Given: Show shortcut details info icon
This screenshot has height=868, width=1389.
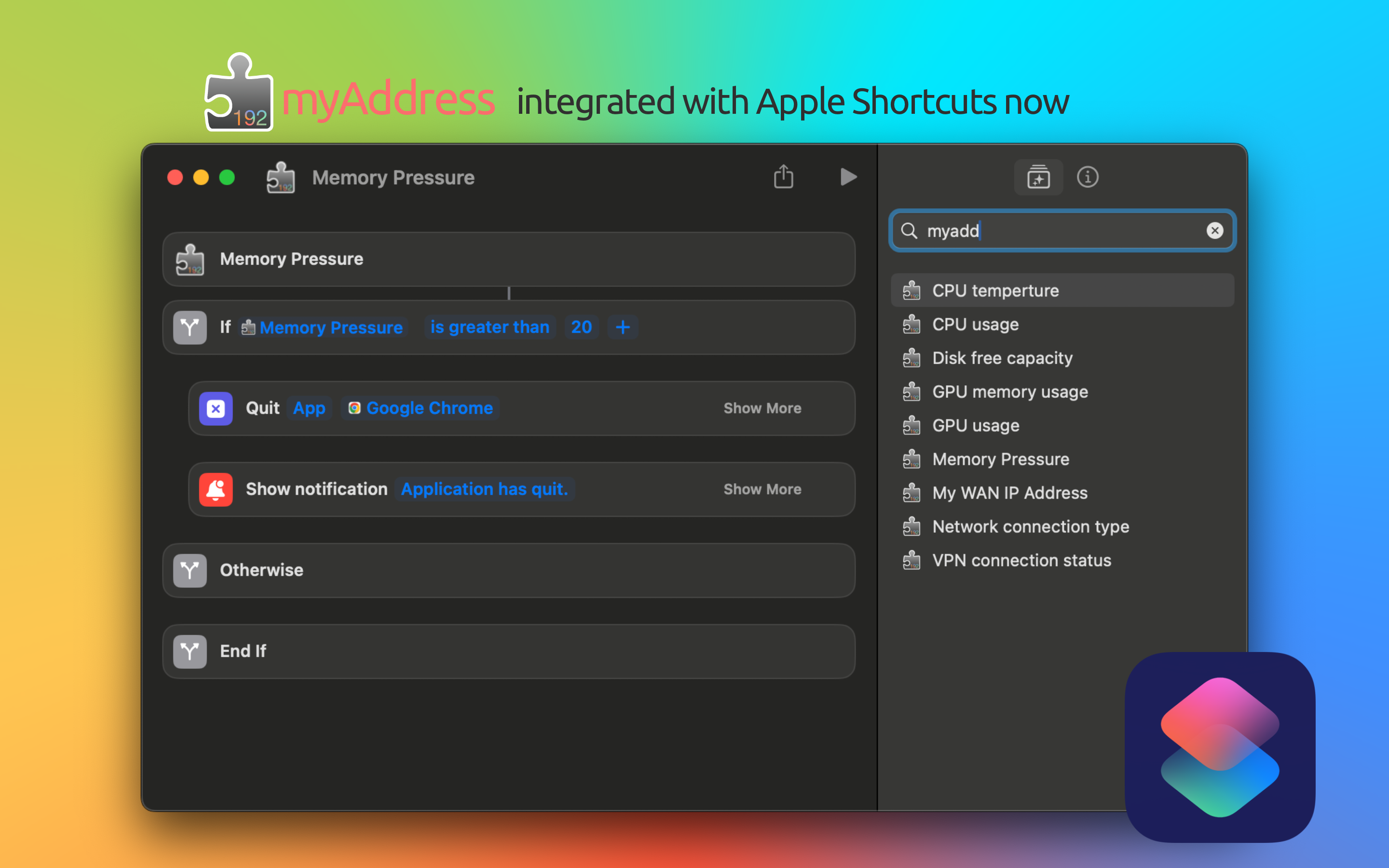Looking at the screenshot, I should (1088, 177).
